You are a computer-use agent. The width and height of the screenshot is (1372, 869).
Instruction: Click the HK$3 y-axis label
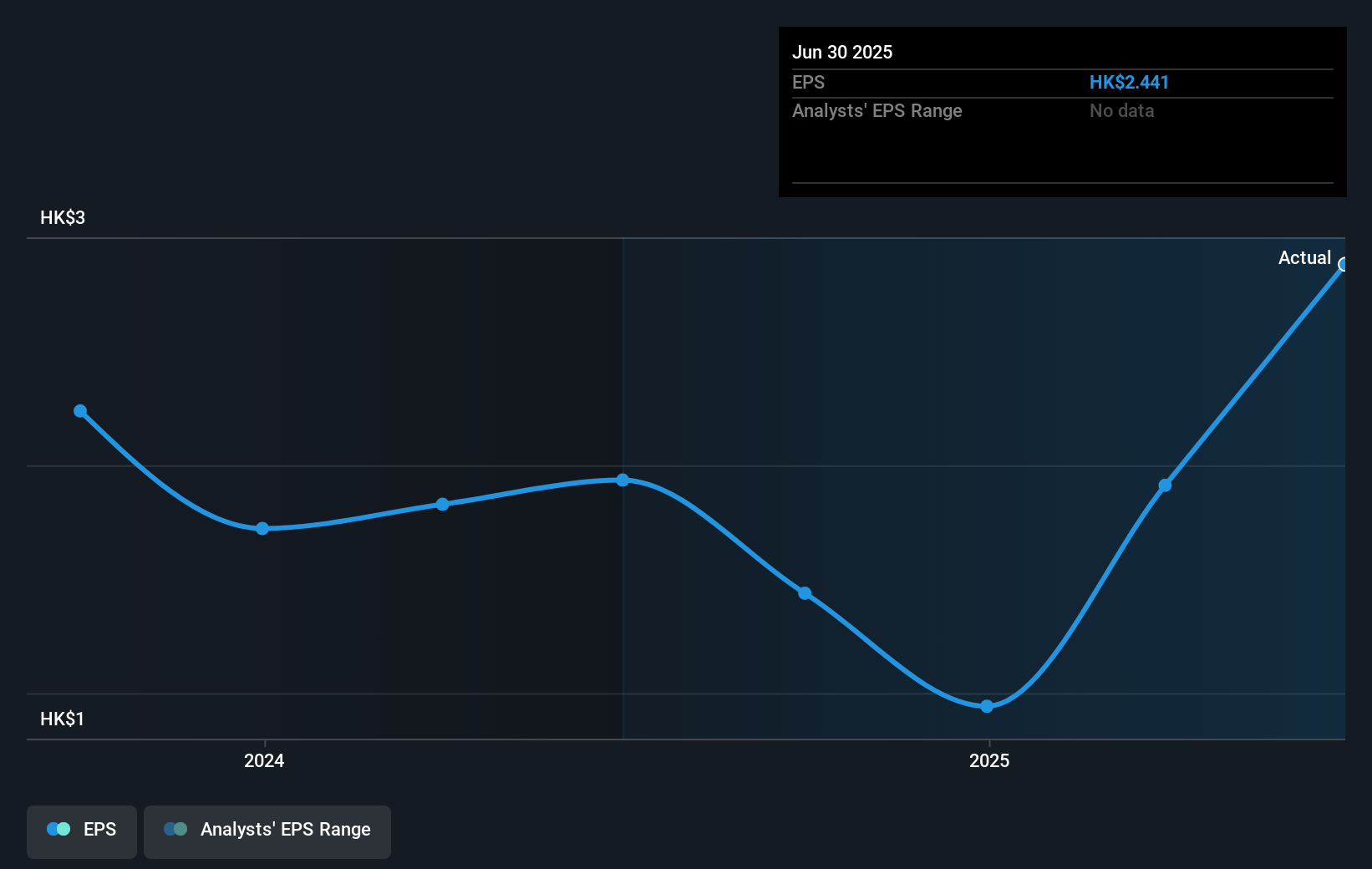click(x=63, y=217)
